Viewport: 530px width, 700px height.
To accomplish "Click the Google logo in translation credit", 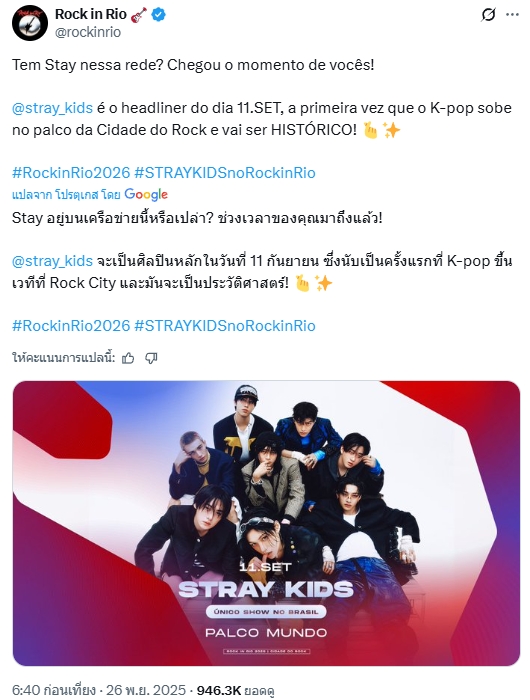I will coord(146,194).
